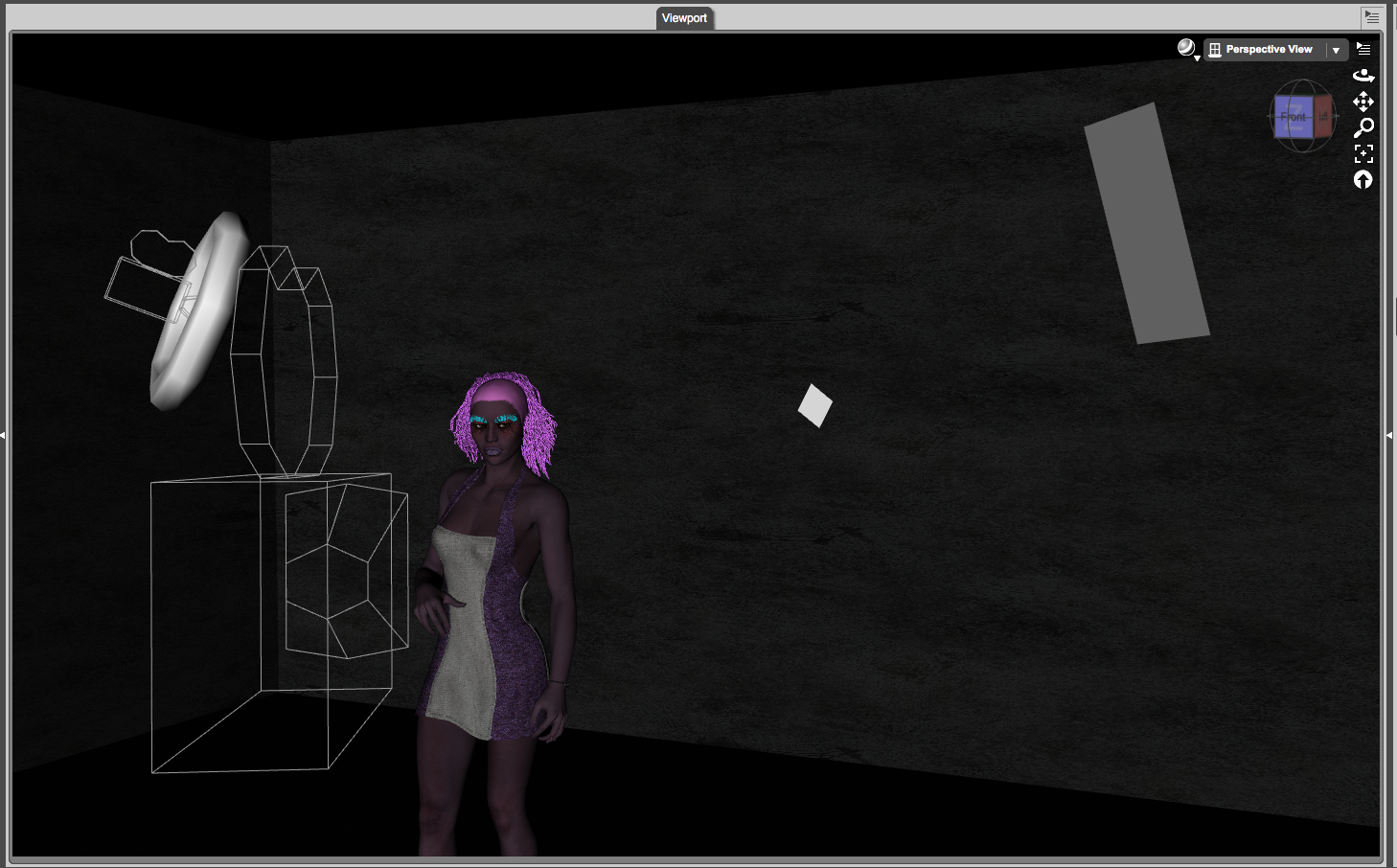Viewport: 1397px width, 868px height.
Task: Select the wireframe ring-shaped prop
Action: [284, 361]
